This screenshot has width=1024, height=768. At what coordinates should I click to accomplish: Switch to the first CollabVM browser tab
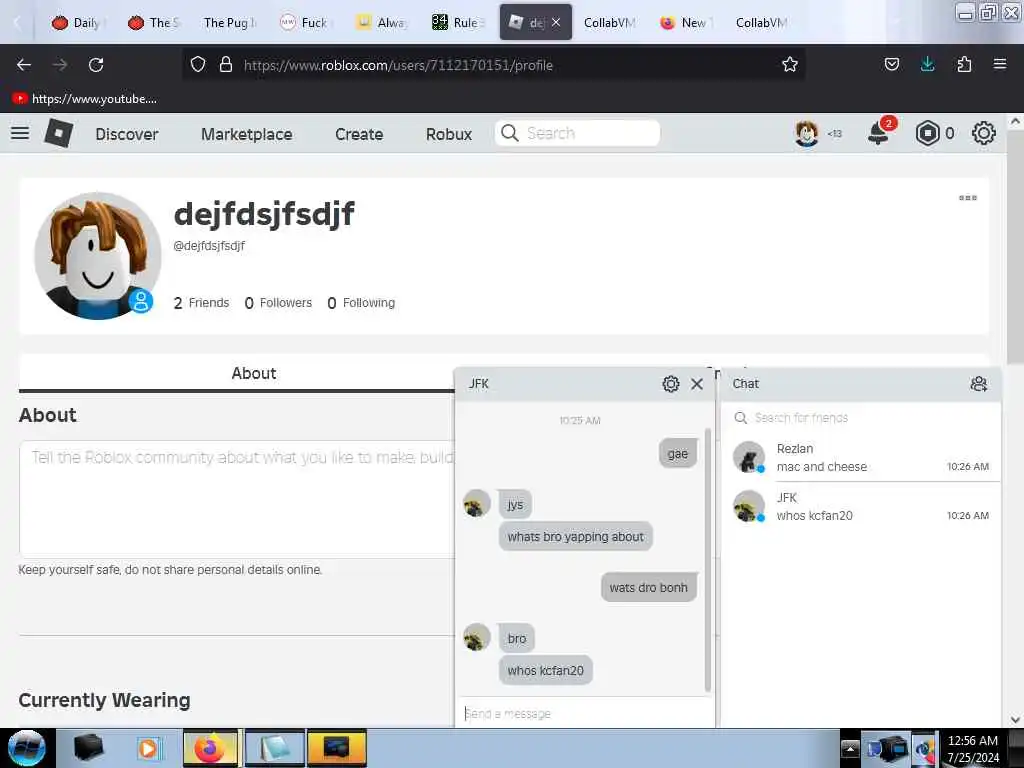tap(609, 22)
